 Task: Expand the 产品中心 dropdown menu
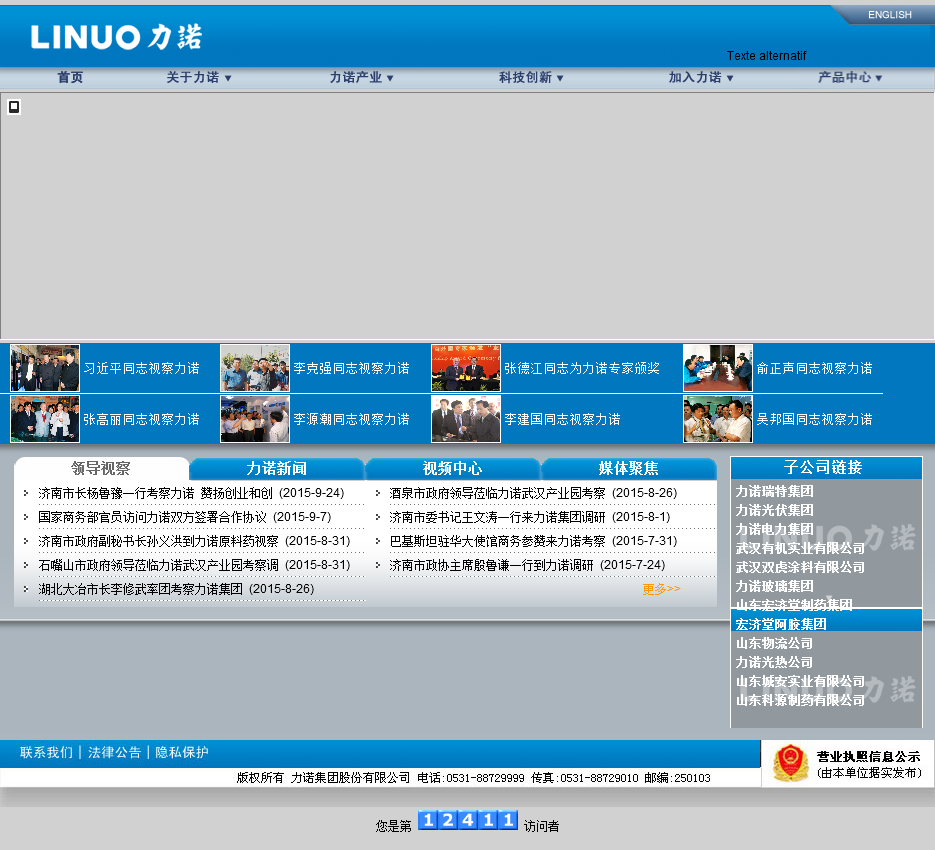[850, 77]
